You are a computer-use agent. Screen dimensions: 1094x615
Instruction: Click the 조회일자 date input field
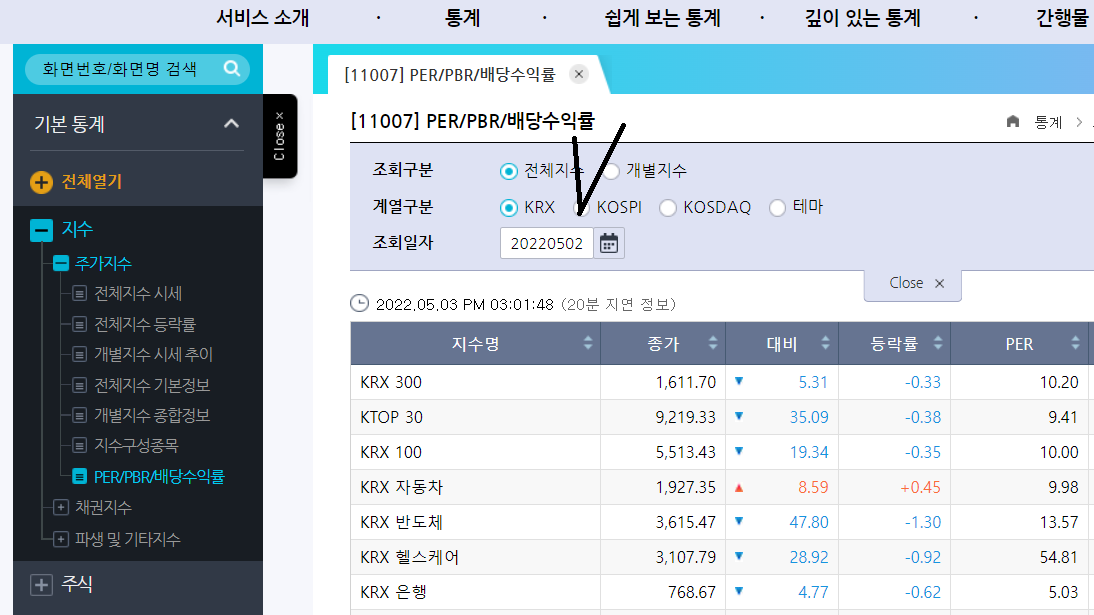coord(546,242)
